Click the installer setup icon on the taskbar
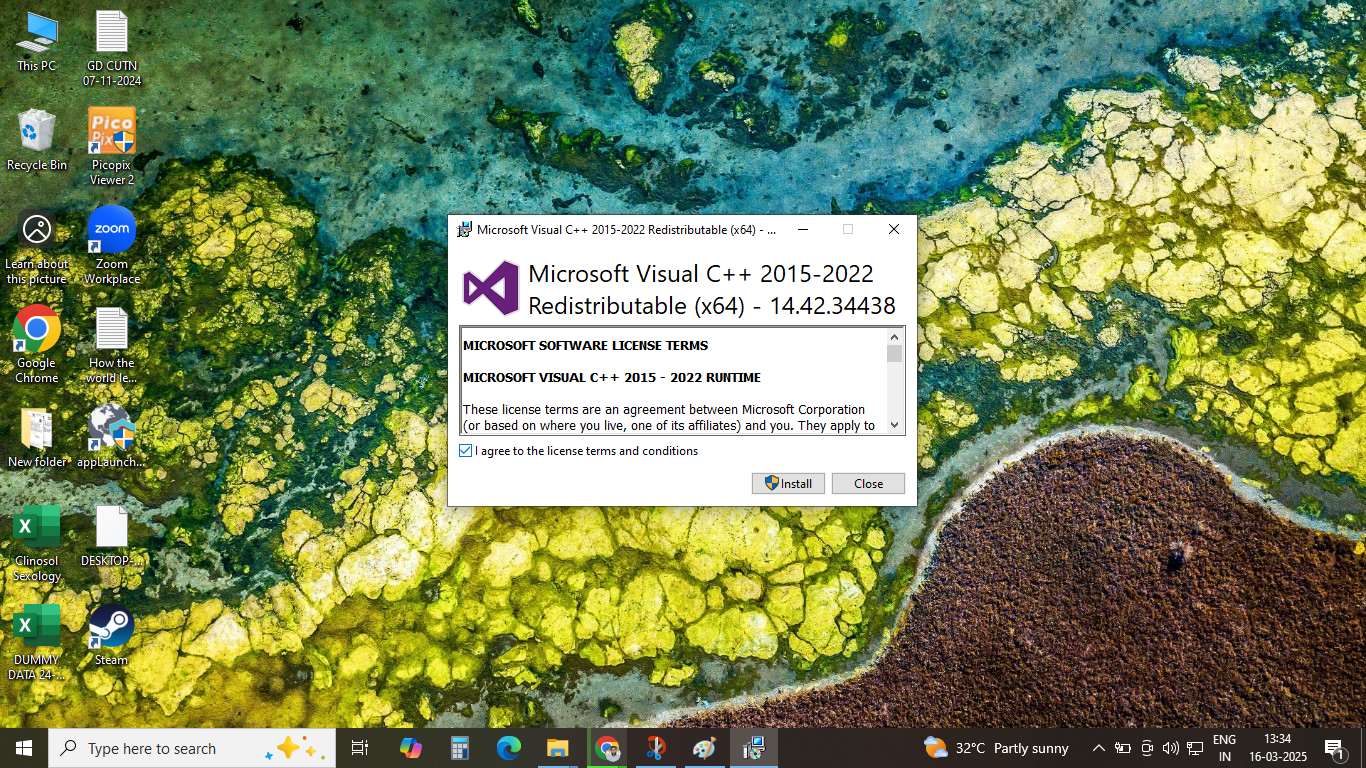Screen dimensions: 1366x768 pos(754,748)
